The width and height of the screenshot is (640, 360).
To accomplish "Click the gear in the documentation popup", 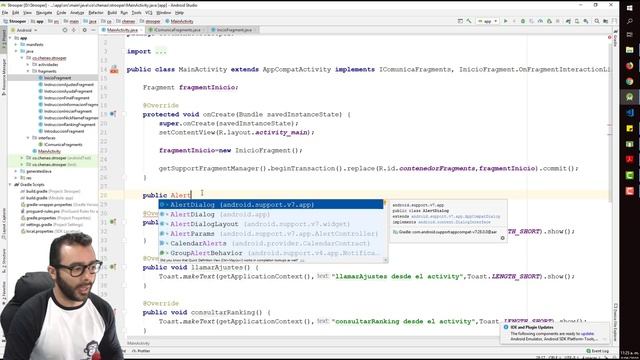I will click(x=502, y=238).
